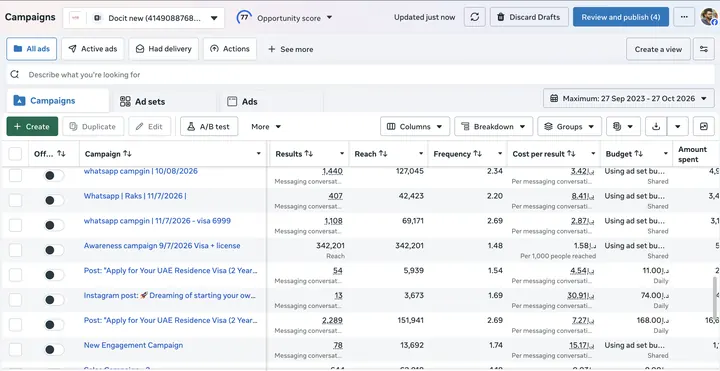The height and width of the screenshot is (371, 720).
Task: Open Instagram post Dreaming of starting campaign
Action: point(170,295)
